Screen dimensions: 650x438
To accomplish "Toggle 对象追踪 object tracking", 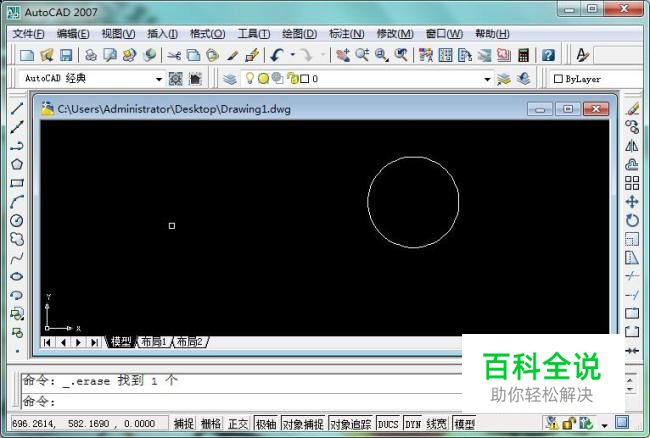I will click(351, 423).
